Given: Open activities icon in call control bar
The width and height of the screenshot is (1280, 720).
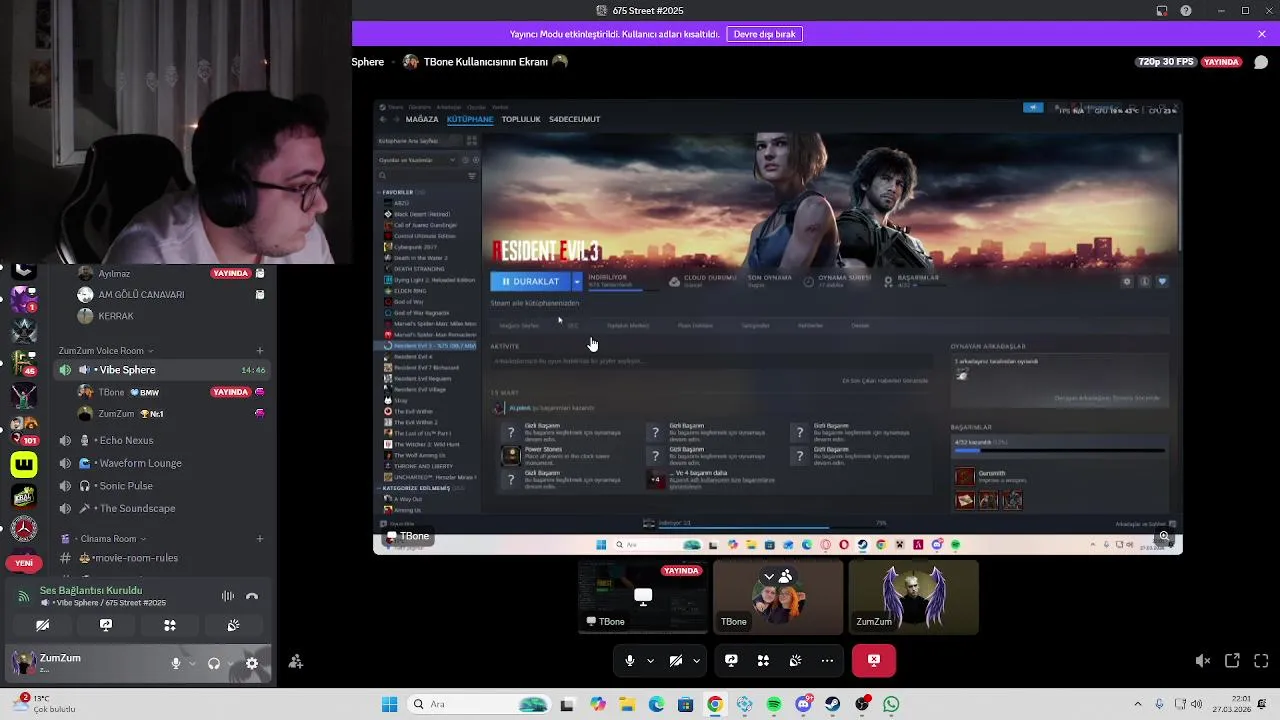Looking at the screenshot, I should tap(763, 660).
